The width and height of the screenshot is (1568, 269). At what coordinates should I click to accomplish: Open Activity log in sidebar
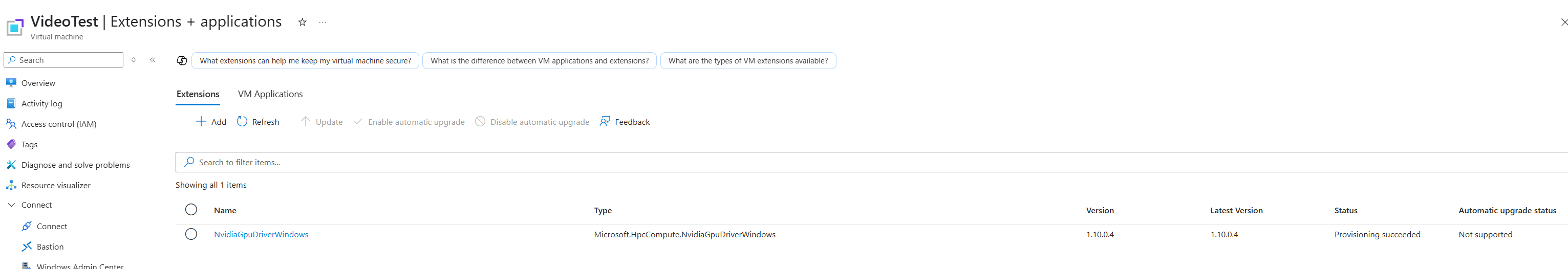(x=41, y=103)
